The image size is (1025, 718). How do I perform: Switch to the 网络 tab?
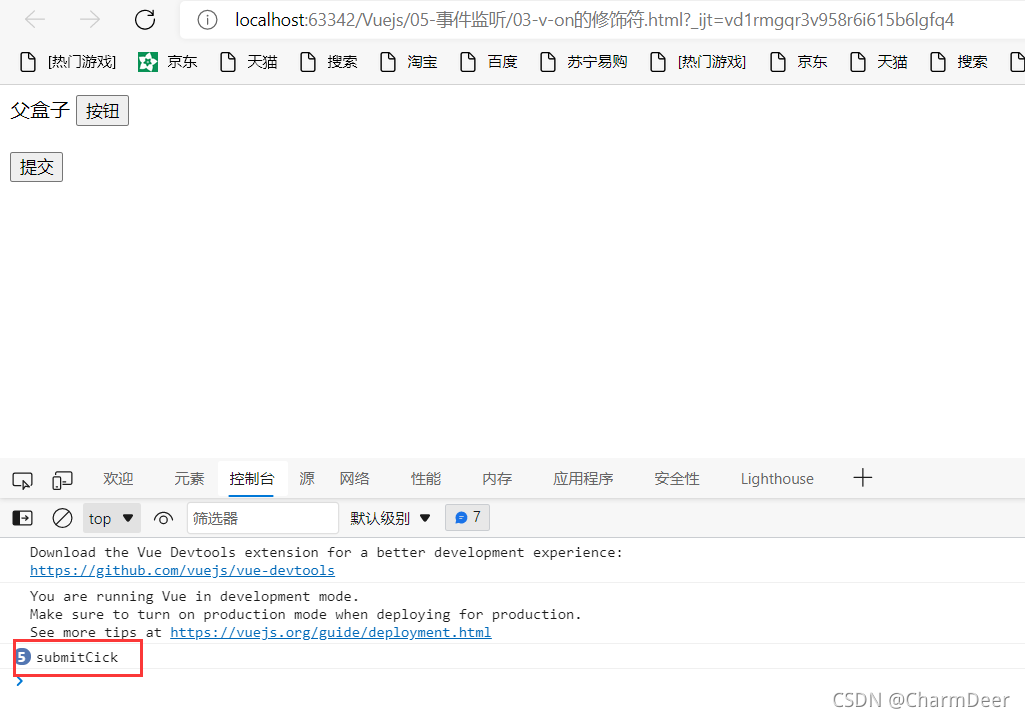pyautogui.click(x=355, y=479)
